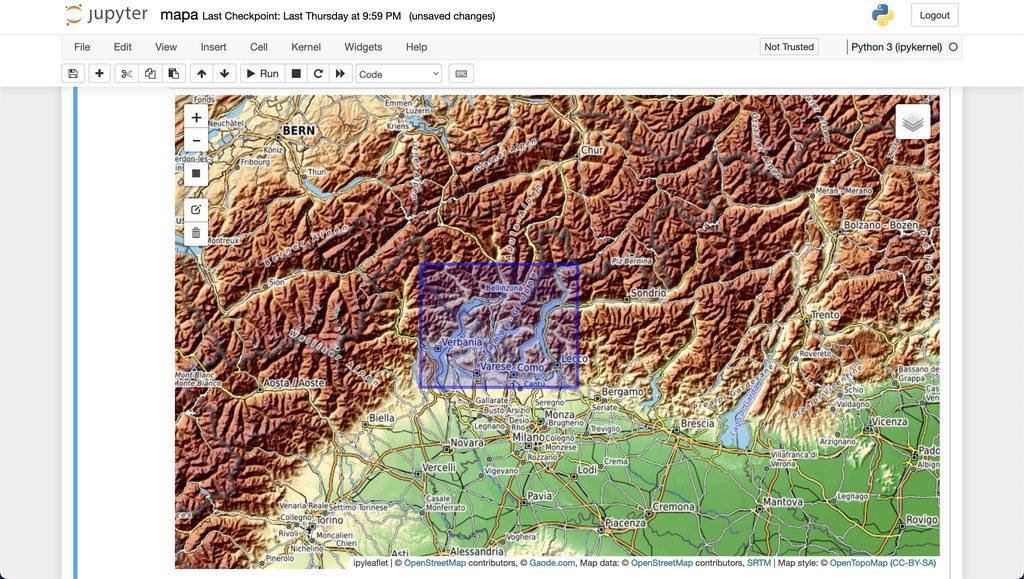Move the selected cell up arrow
The width and height of the screenshot is (1024, 579).
(202, 74)
